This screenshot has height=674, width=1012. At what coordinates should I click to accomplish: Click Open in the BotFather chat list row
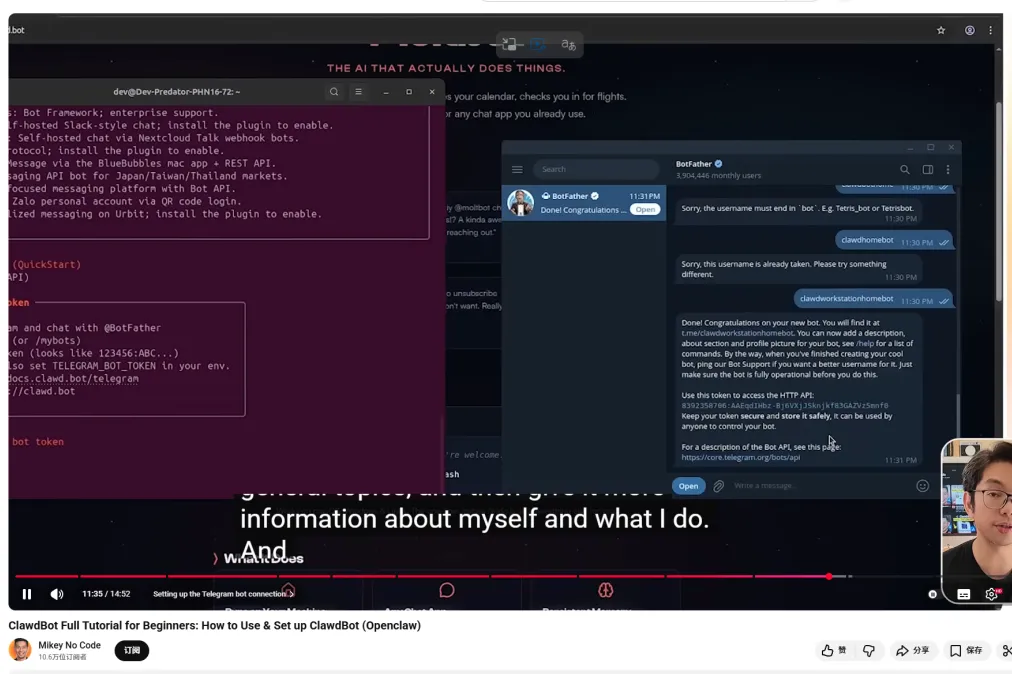(x=645, y=210)
